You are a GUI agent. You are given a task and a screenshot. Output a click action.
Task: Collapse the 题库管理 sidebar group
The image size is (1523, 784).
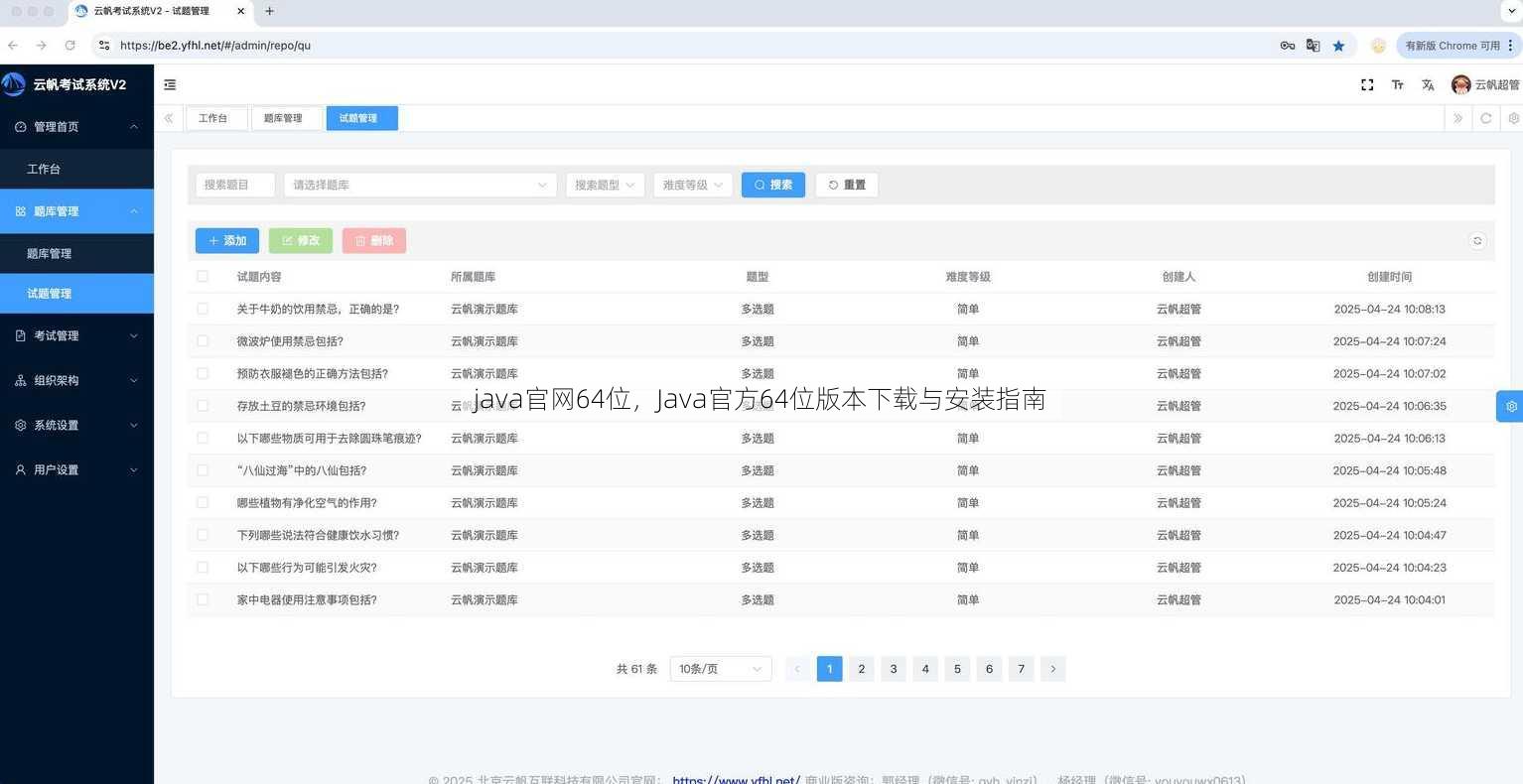point(76,211)
